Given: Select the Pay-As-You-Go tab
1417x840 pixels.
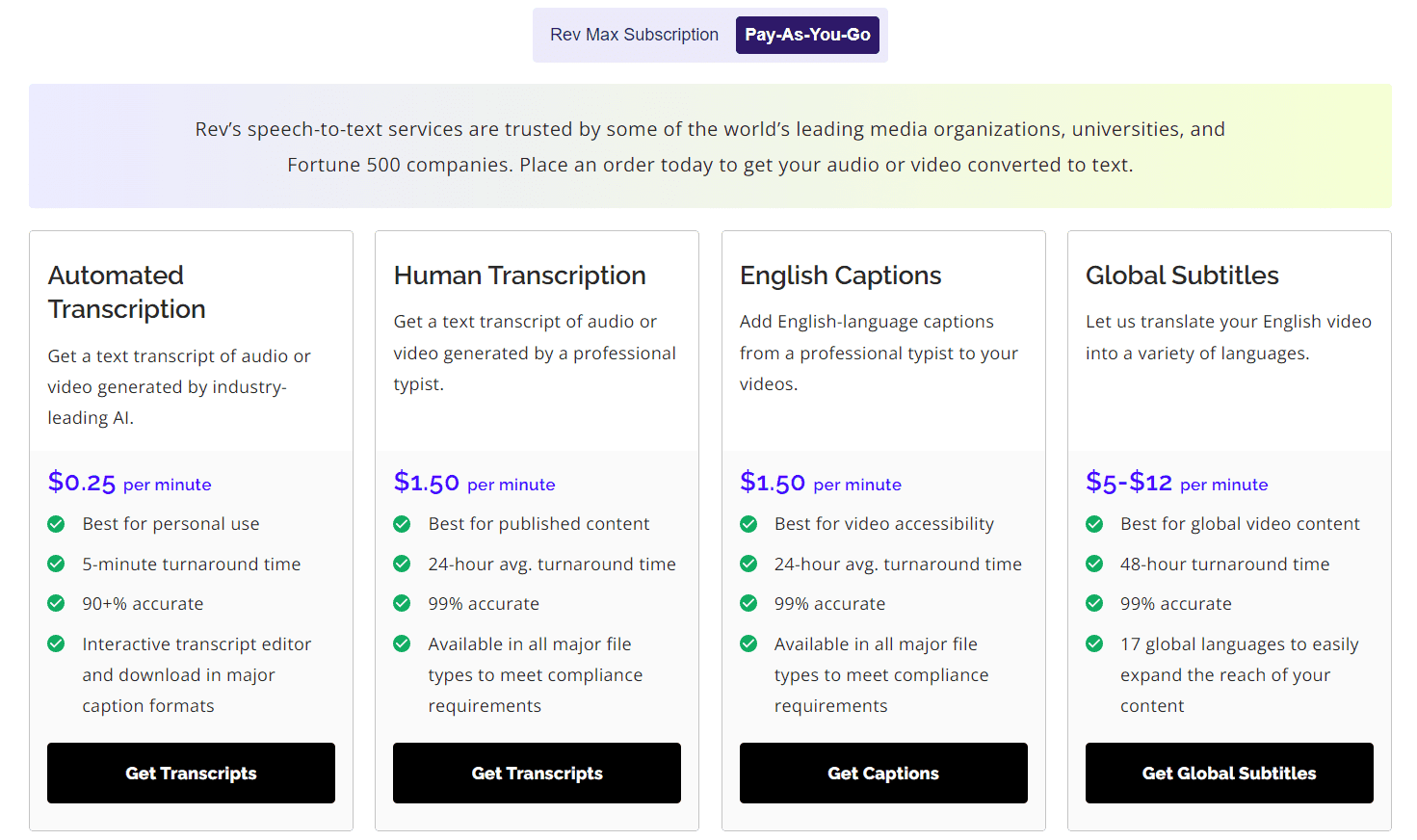Looking at the screenshot, I should coord(807,35).
